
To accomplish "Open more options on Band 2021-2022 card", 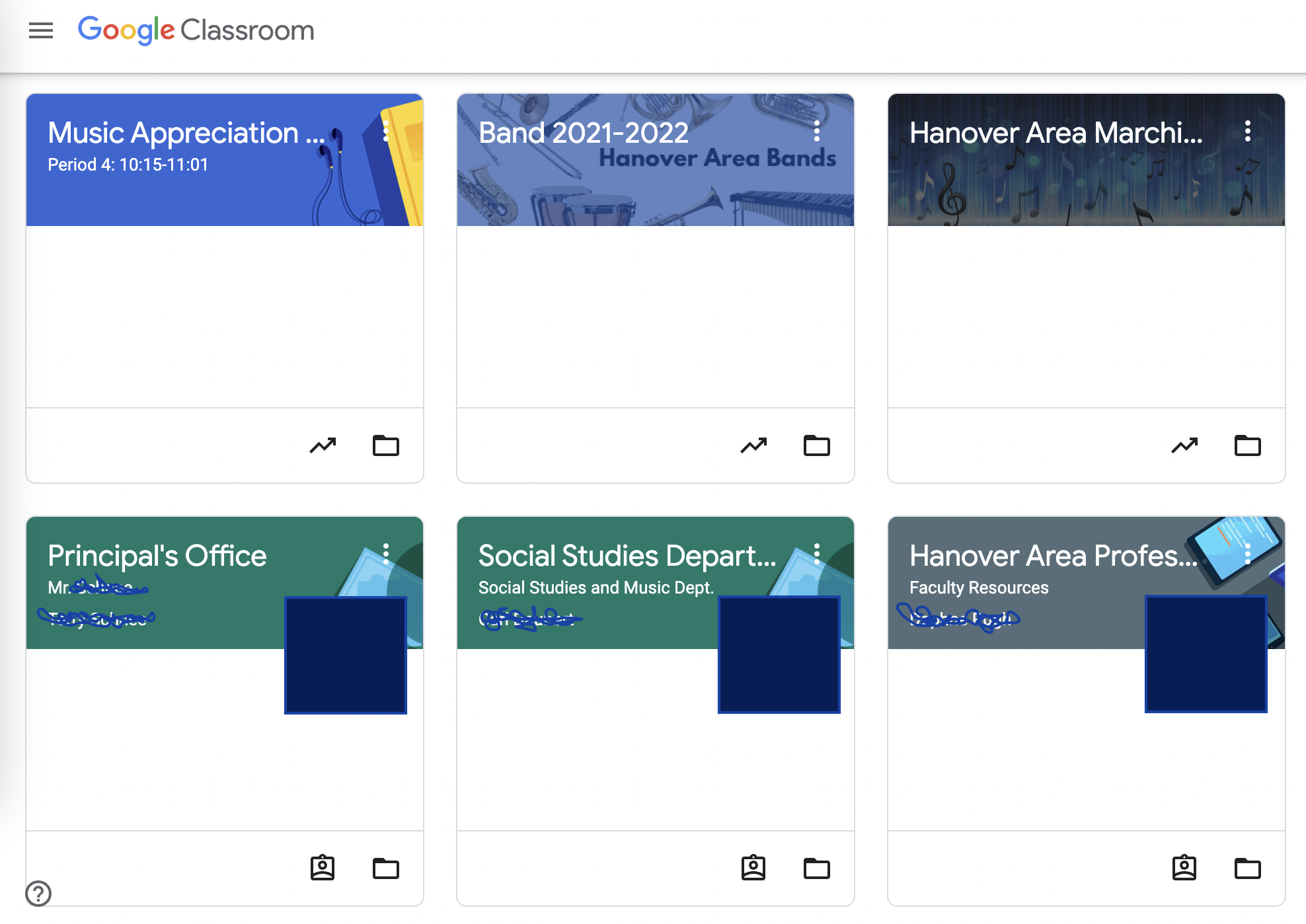I will [x=817, y=131].
